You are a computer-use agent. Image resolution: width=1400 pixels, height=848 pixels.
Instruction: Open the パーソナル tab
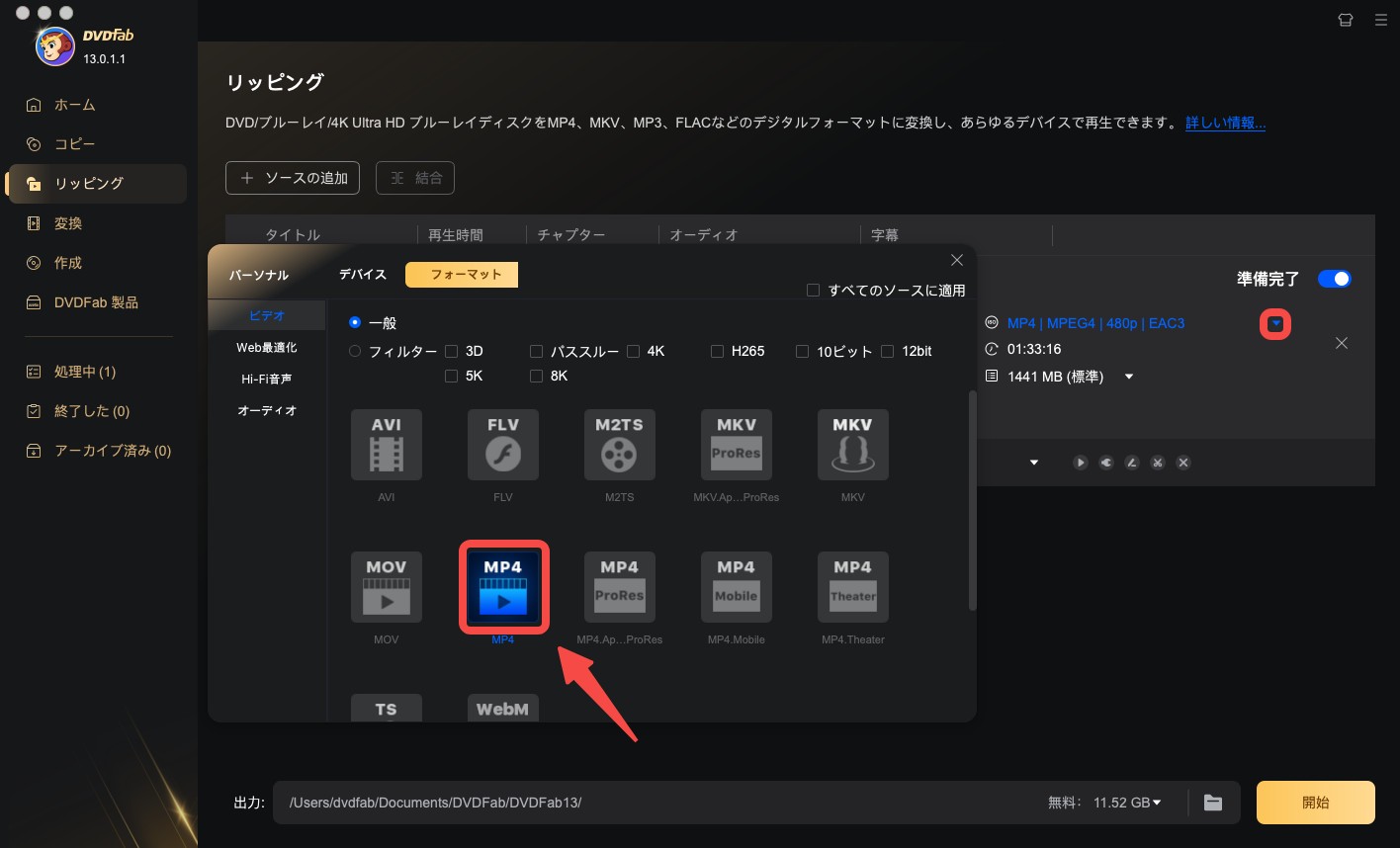coord(259,275)
